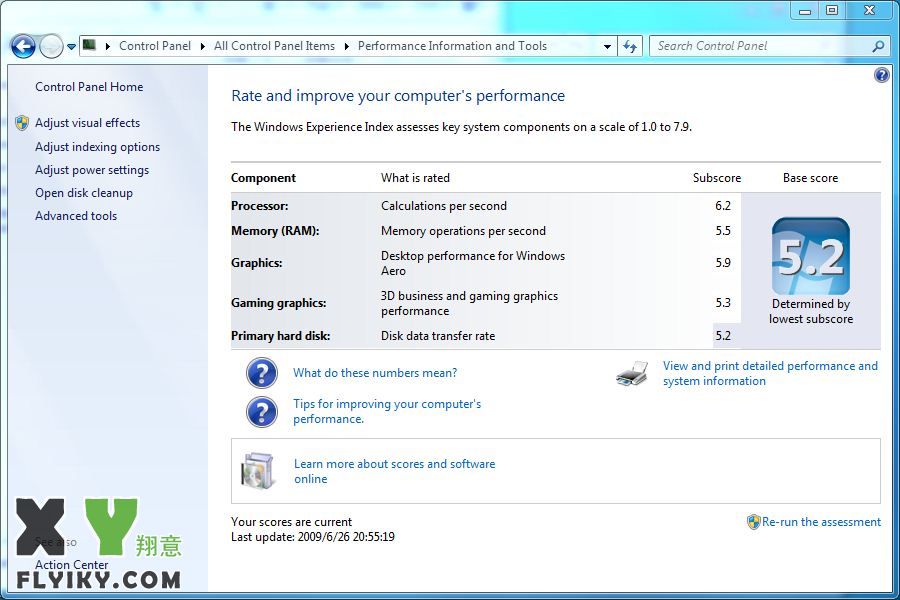Viewport: 900px width, 600px height.
Task: Focus the Search Control Panel box
Action: tap(769, 46)
